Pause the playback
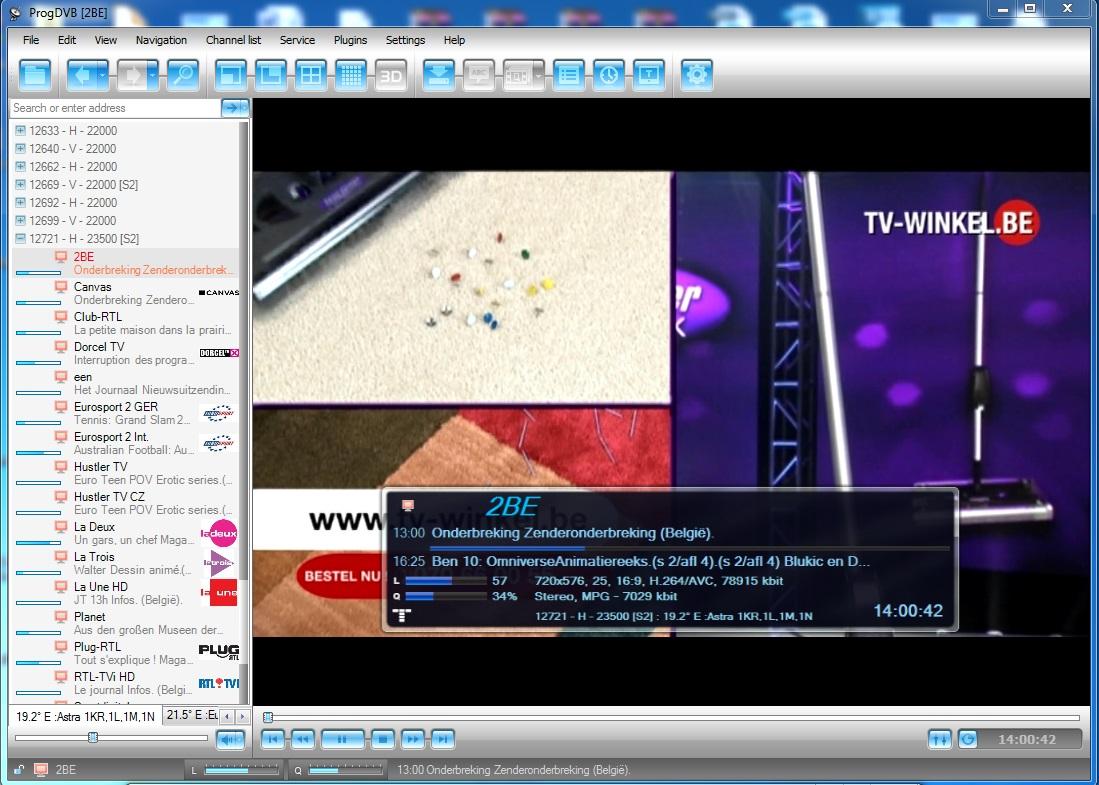Image resolution: width=1099 pixels, height=785 pixels. [x=343, y=739]
